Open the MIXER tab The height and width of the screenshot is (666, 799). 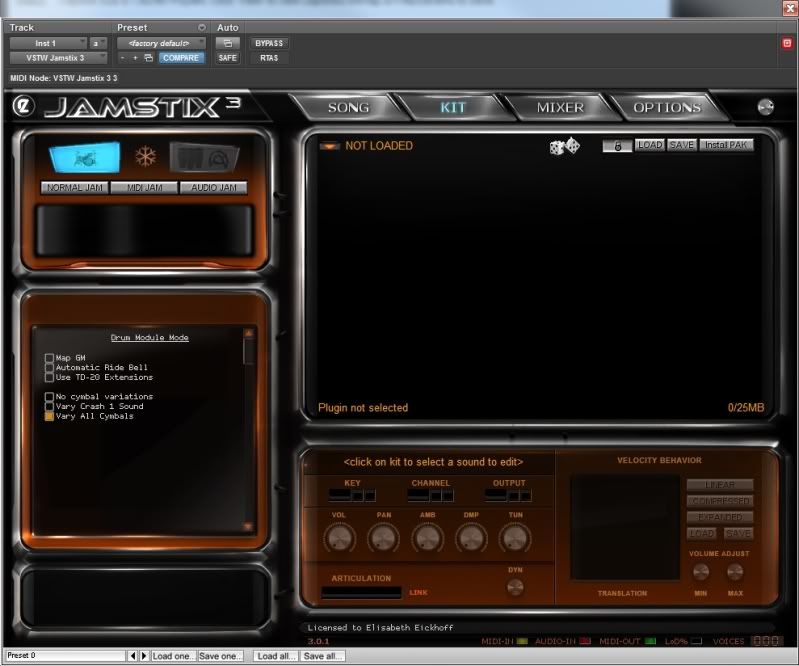[x=560, y=107]
